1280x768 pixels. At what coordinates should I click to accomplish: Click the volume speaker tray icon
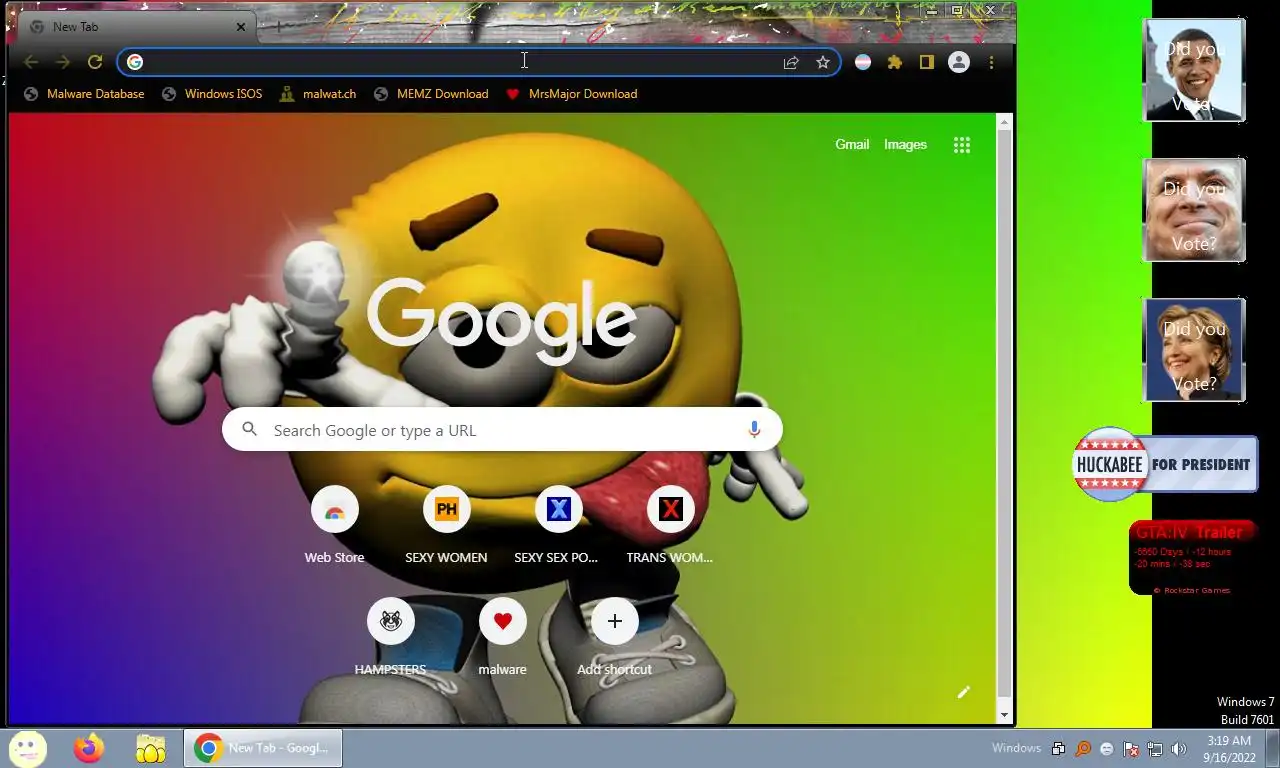(1179, 748)
